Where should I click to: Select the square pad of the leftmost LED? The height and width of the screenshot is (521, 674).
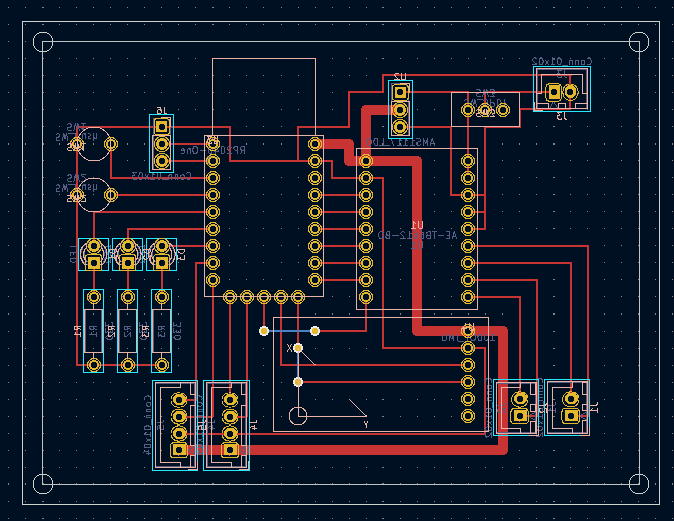[x=94, y=262]
